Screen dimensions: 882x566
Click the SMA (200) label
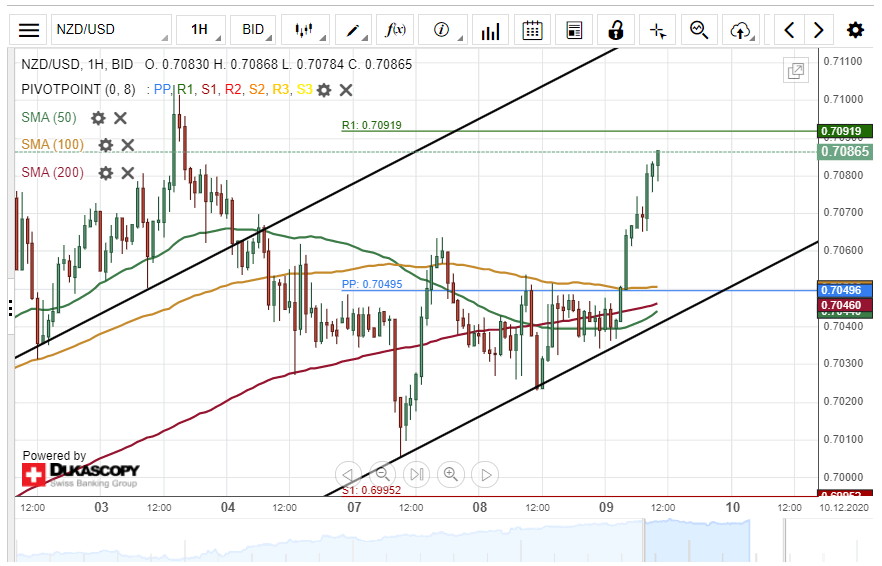click(x=52, y=172)
